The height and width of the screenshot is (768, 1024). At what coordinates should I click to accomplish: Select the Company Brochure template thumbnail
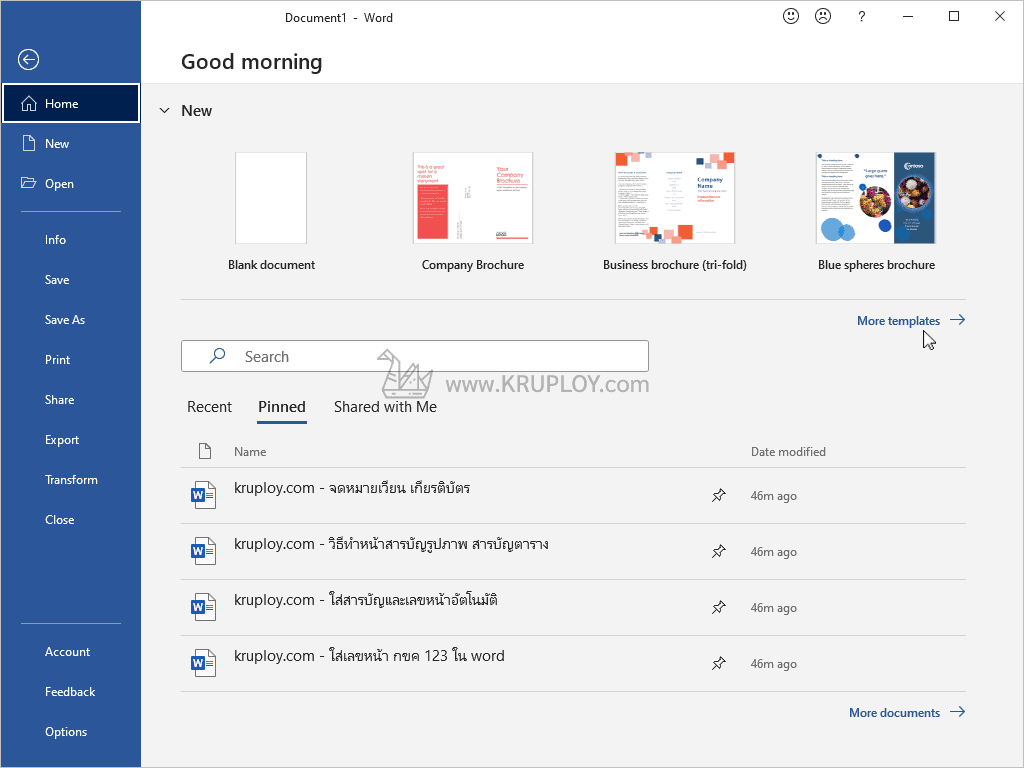pos(473,198)
